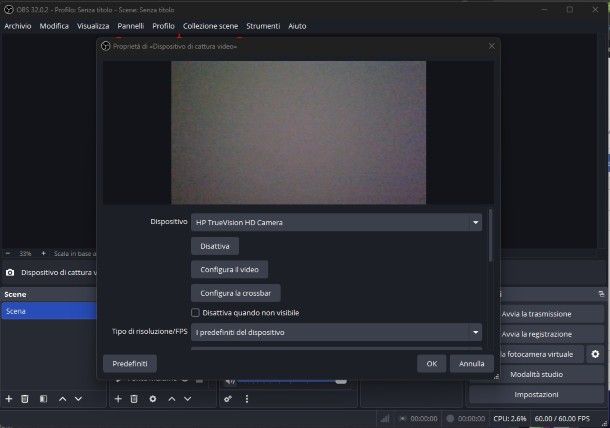
Task: Click Avvia la trasmissione button
Action: [552, 314]
